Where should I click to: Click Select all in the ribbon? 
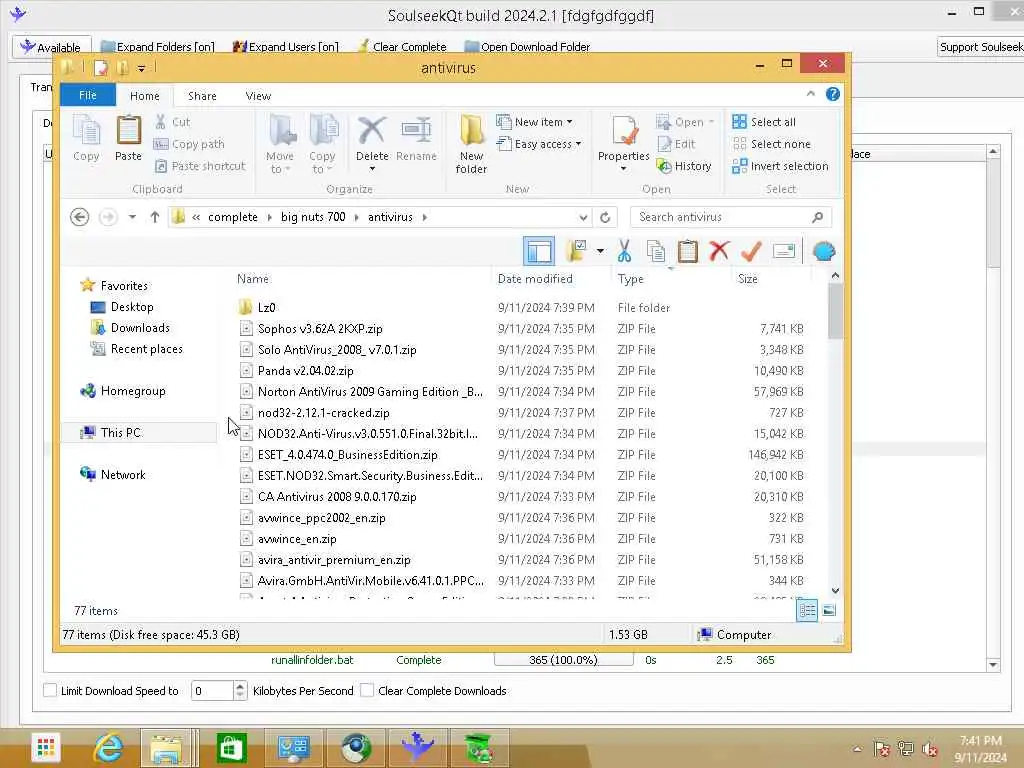(764, 122)
